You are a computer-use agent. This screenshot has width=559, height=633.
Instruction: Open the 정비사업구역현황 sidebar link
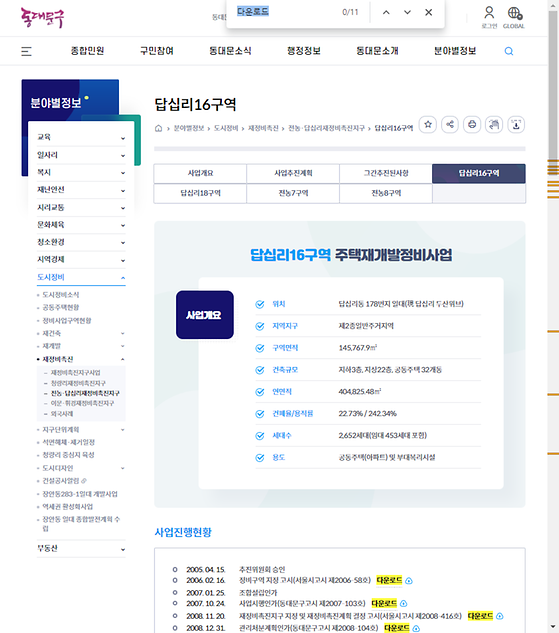(67, 321)
